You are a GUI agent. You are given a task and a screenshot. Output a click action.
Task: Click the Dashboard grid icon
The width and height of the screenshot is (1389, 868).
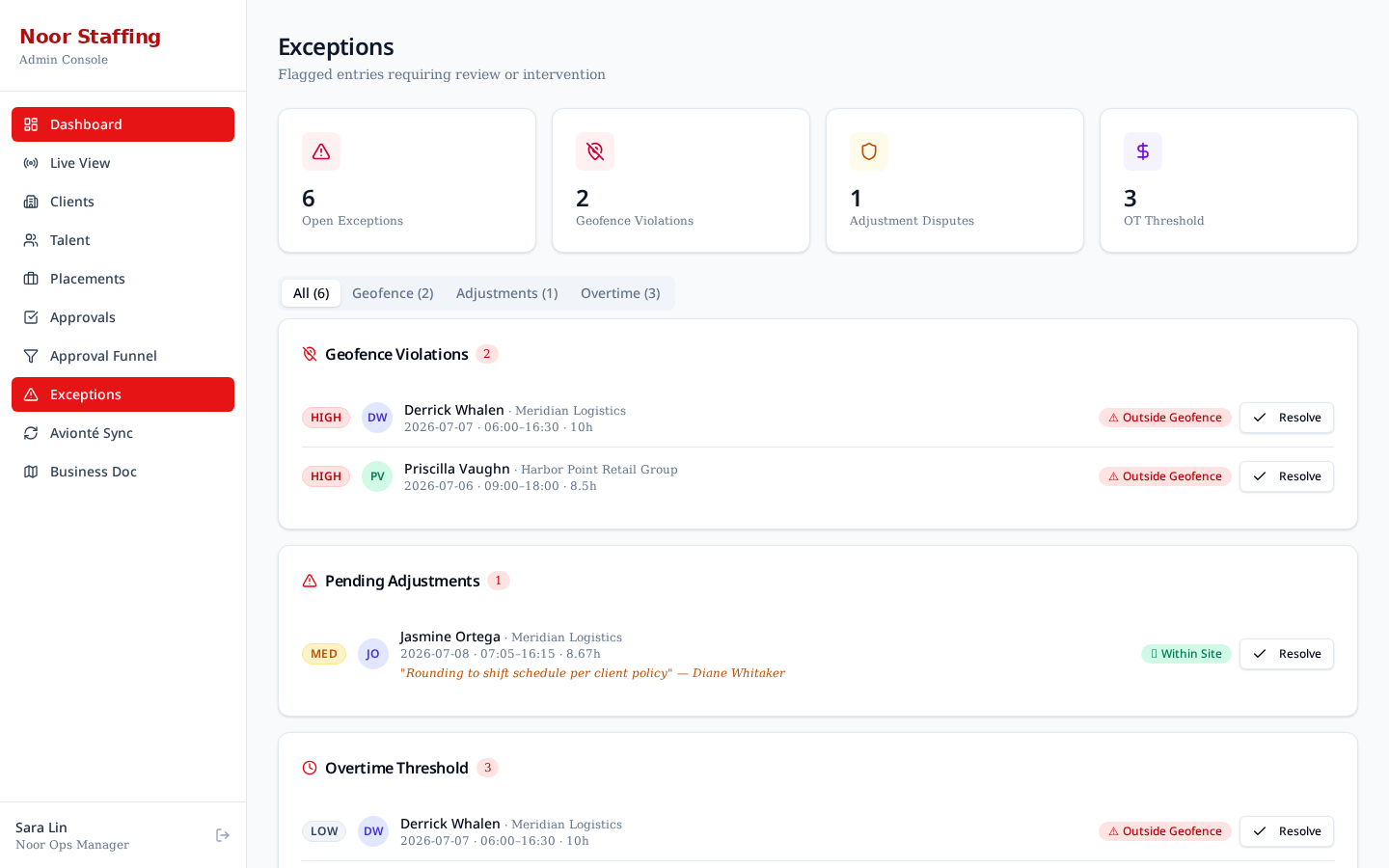(31, 124)
